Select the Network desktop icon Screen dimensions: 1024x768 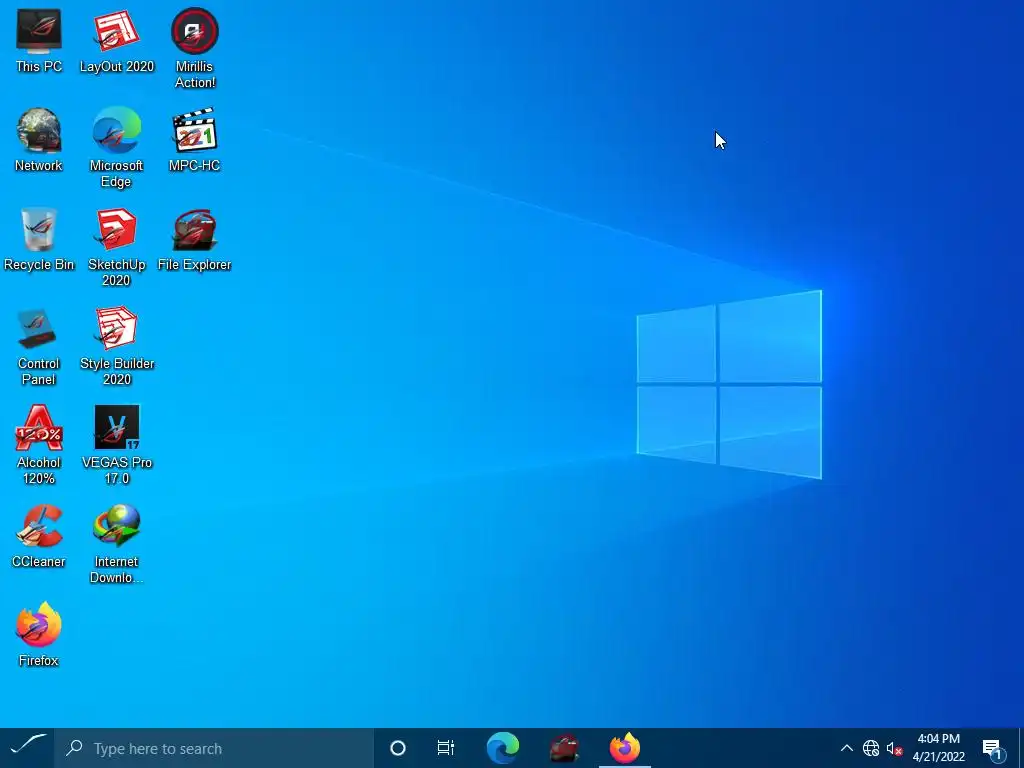(39, 140)
